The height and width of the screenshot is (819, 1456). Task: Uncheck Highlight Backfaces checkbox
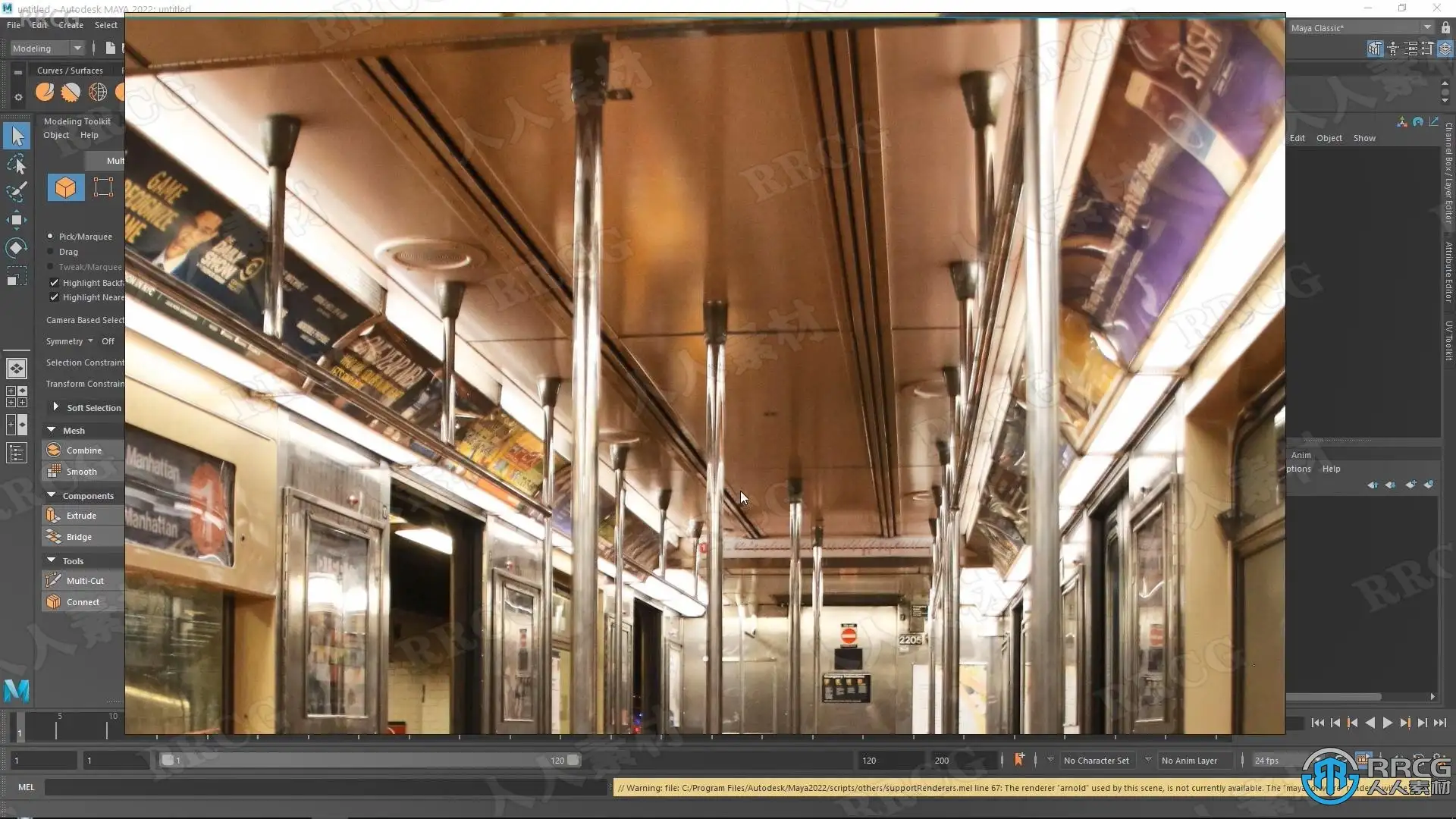(54, 283)
